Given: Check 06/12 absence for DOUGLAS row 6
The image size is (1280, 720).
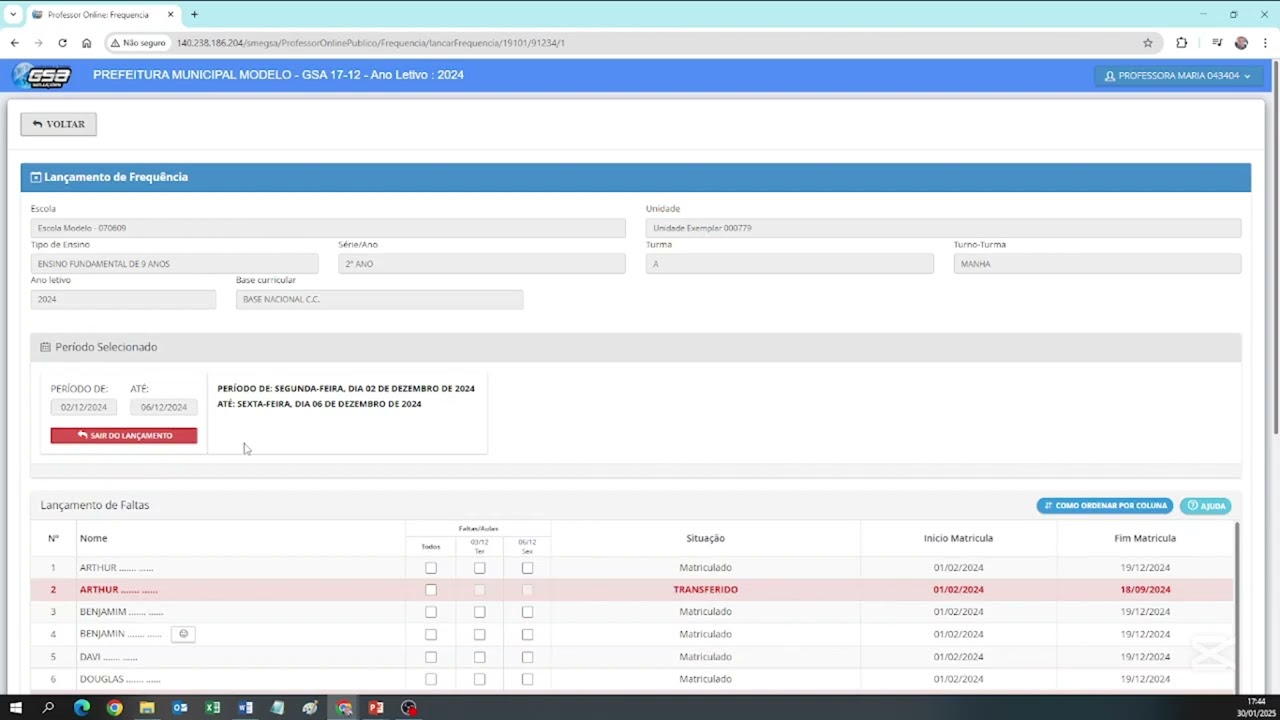Looking at the screenshot, I should pos(527,679).
